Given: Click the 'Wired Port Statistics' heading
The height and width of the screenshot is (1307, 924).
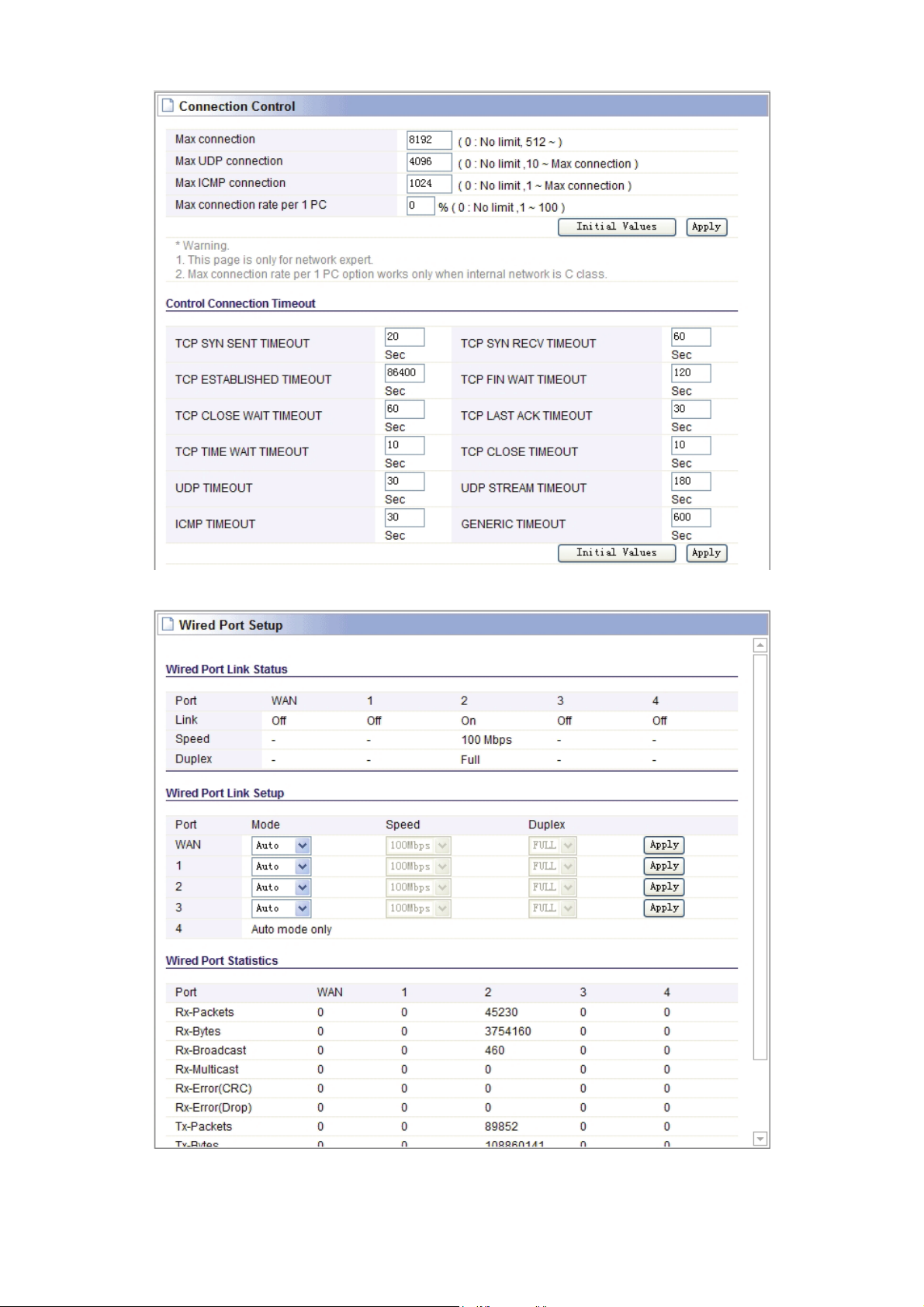Looking at the screenshot, I should 222,960.
